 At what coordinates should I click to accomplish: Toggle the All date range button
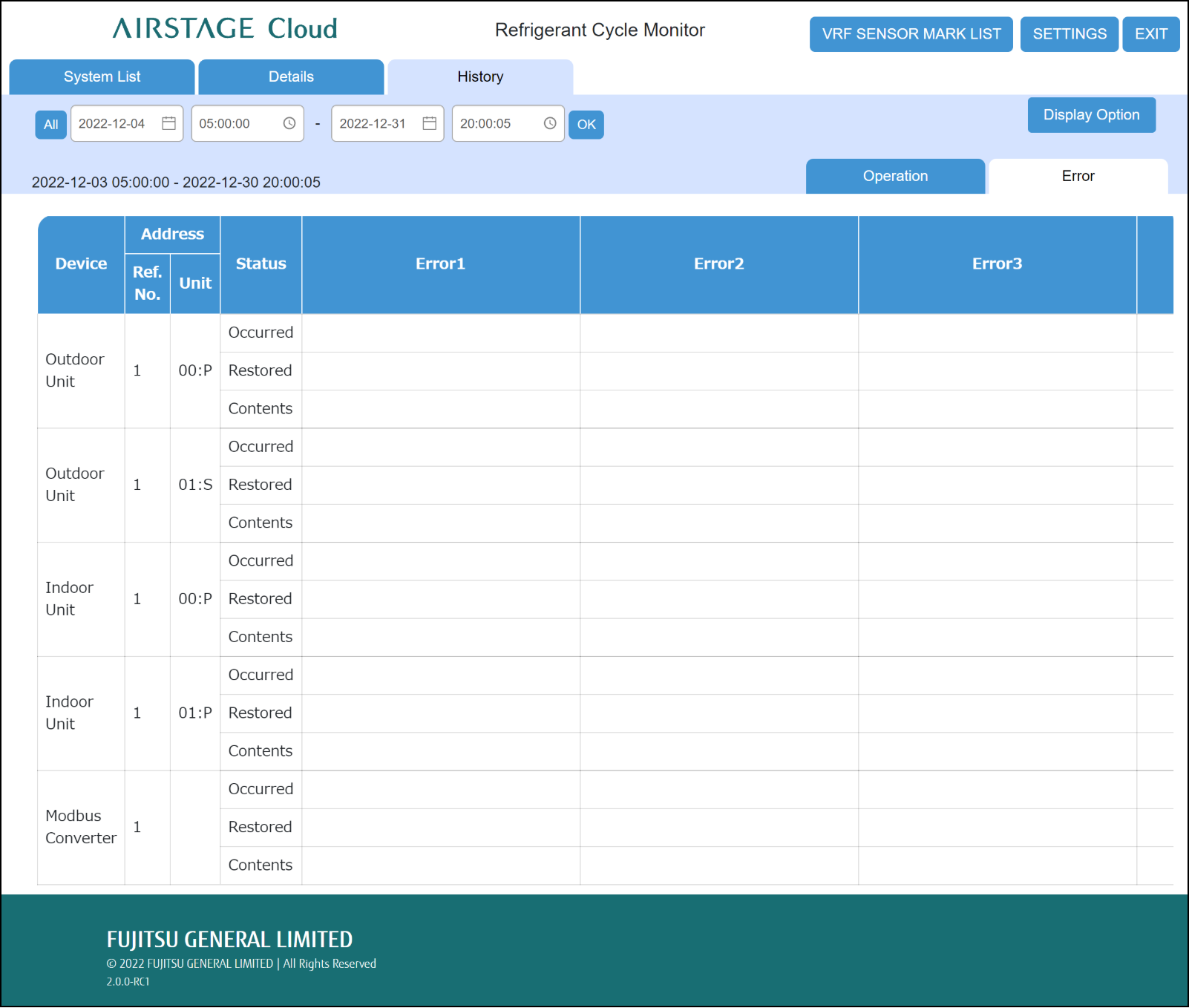50,124
